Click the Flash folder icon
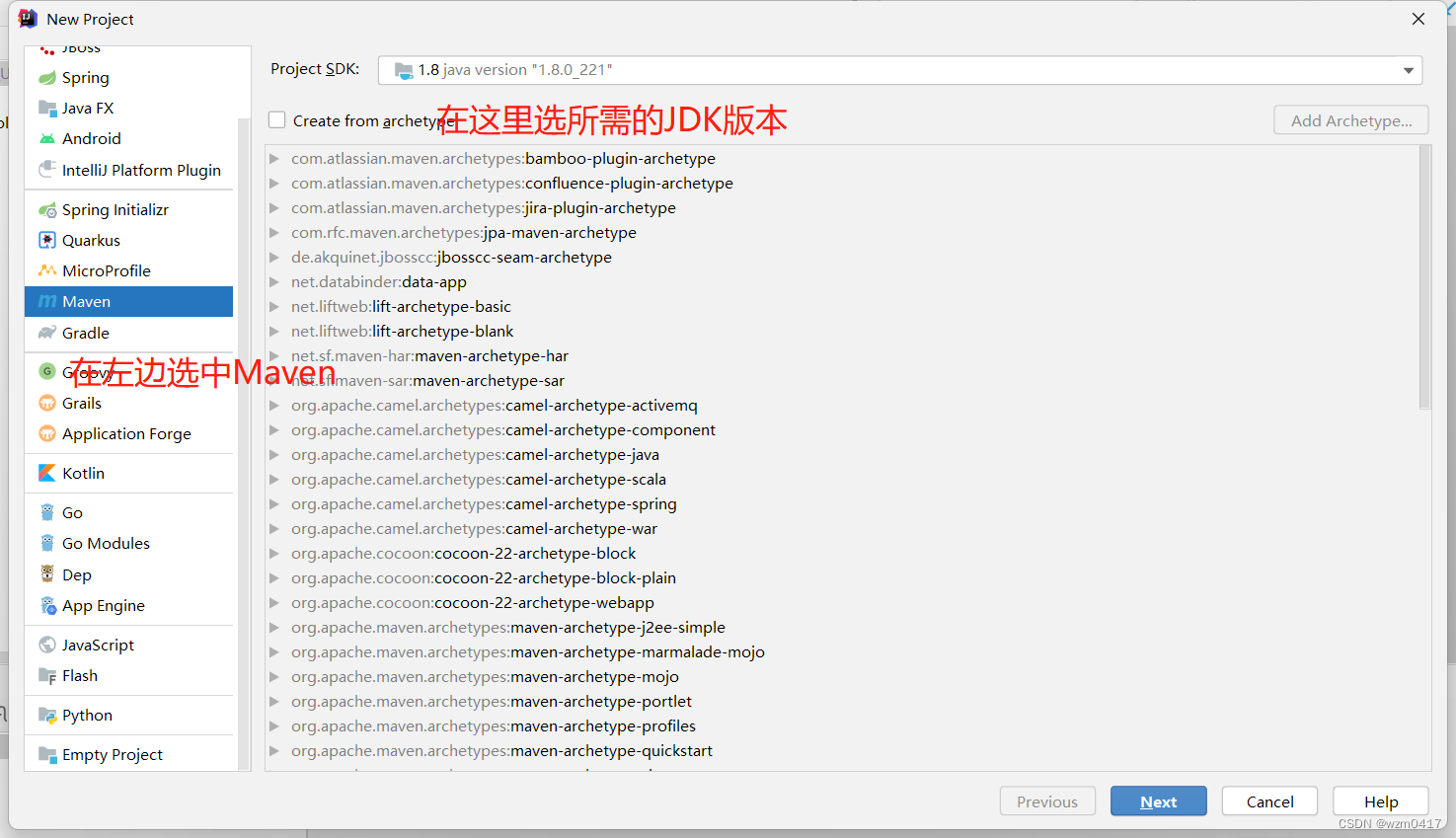 coord(46,675)
